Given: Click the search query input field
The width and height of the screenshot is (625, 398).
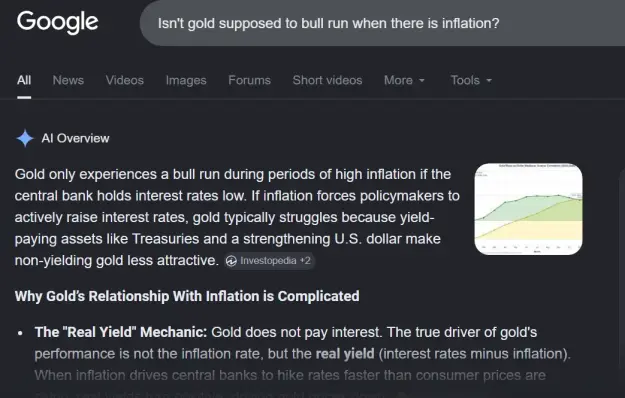Looking at the screenshot, I should 383,23.
